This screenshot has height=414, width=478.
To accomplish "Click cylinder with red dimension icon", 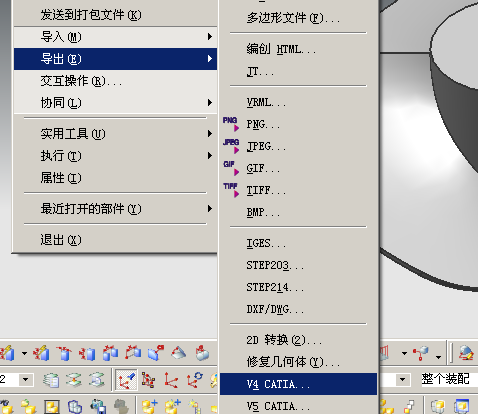I will coord(202,353).
